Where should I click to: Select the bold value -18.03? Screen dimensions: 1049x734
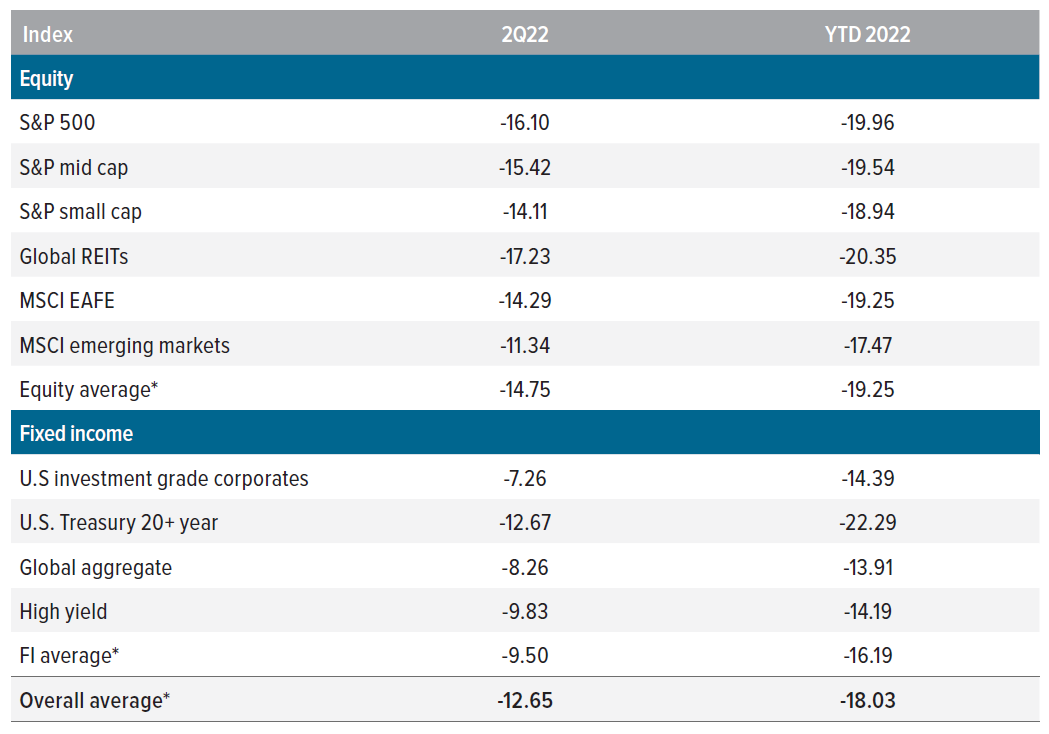coord(867,701)
